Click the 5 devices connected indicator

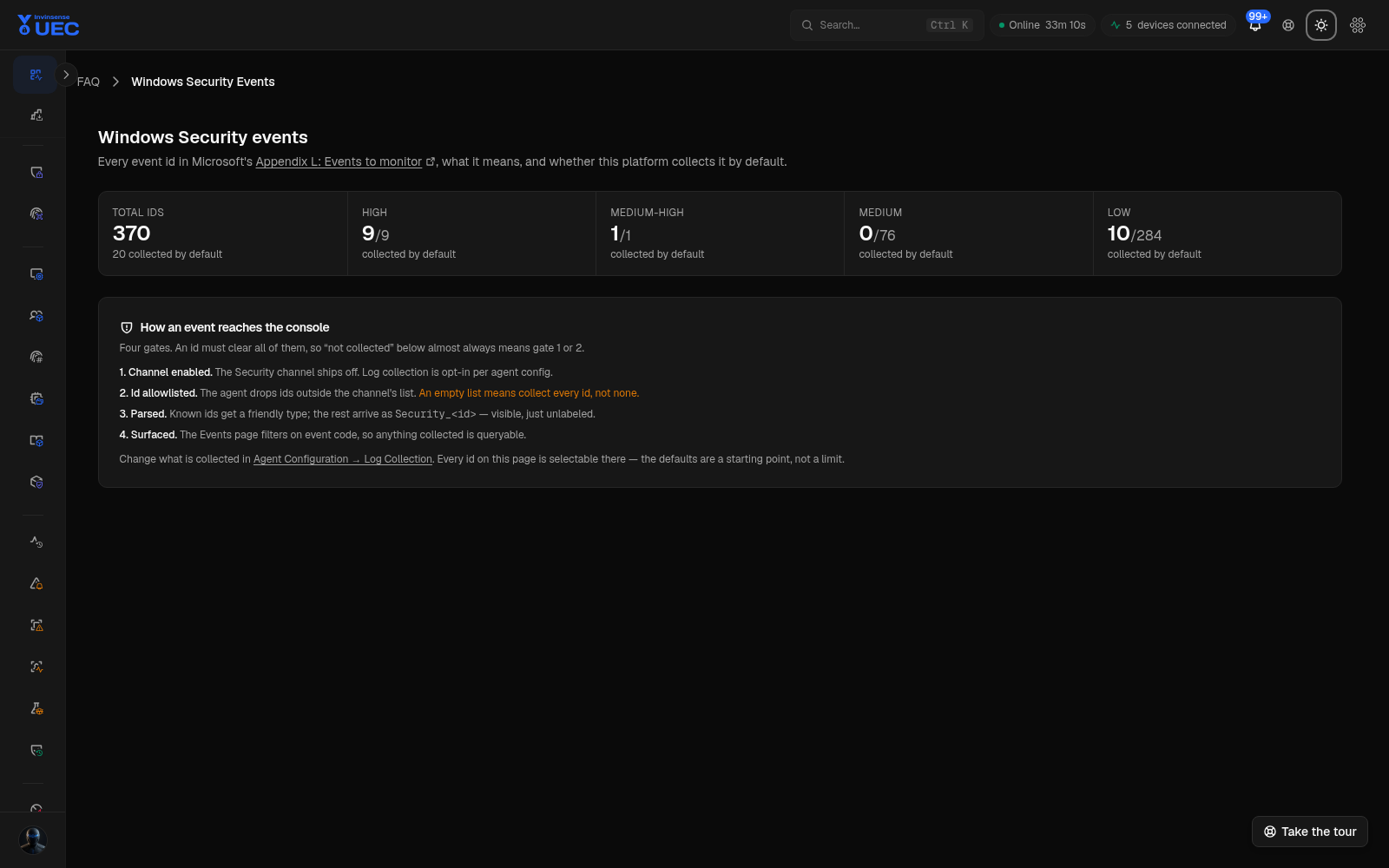(x=1168, y=25)
